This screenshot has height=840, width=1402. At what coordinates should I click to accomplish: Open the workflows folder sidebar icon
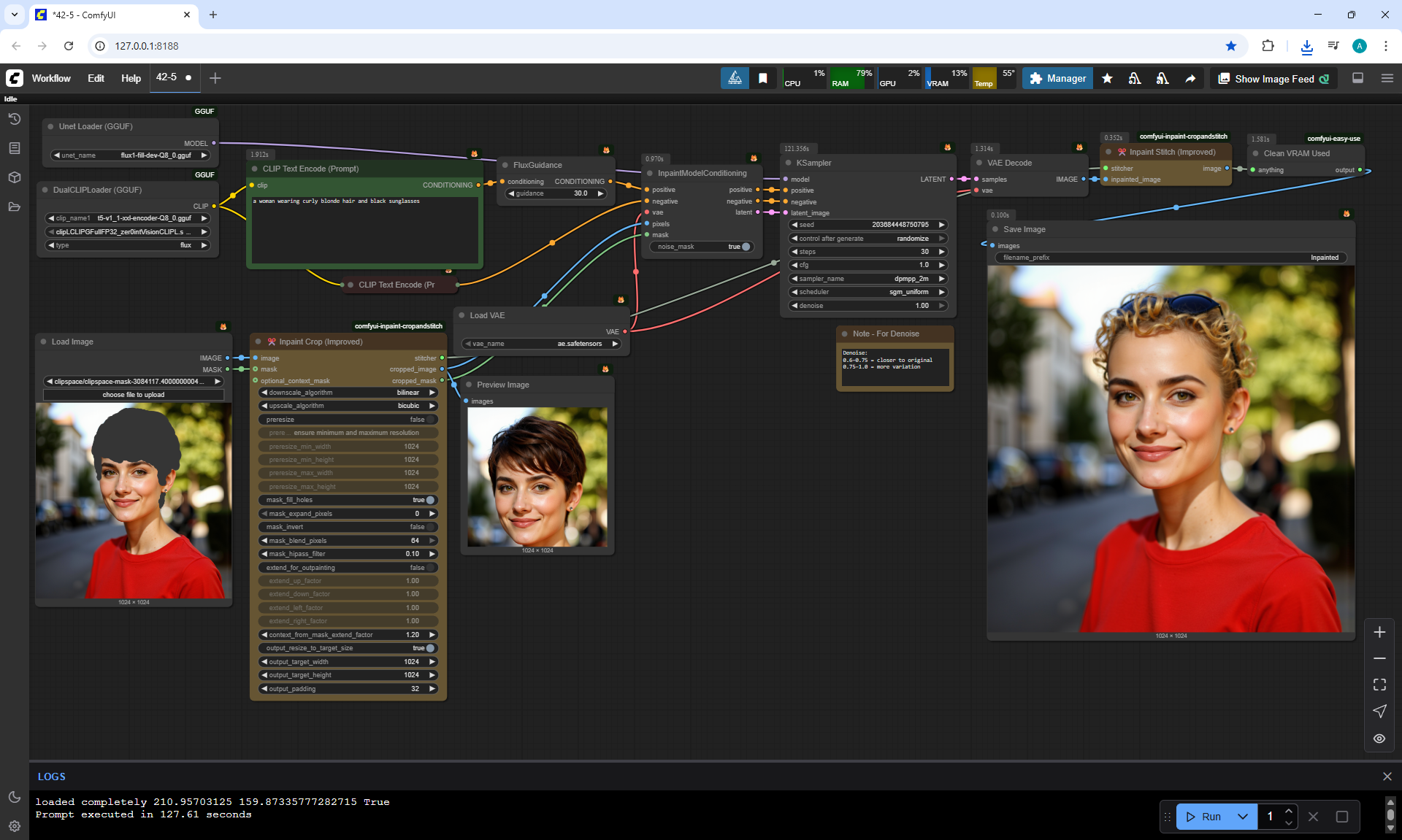(x=14, y=207)
